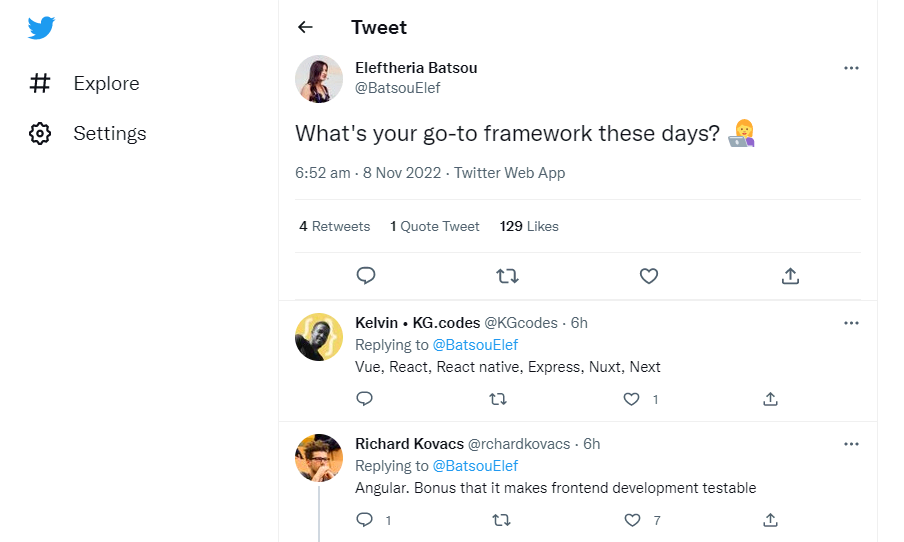Open more options on Eleftheria's tweet
The height and width of the screenshot is (542, 904).
tap(851, 68)
